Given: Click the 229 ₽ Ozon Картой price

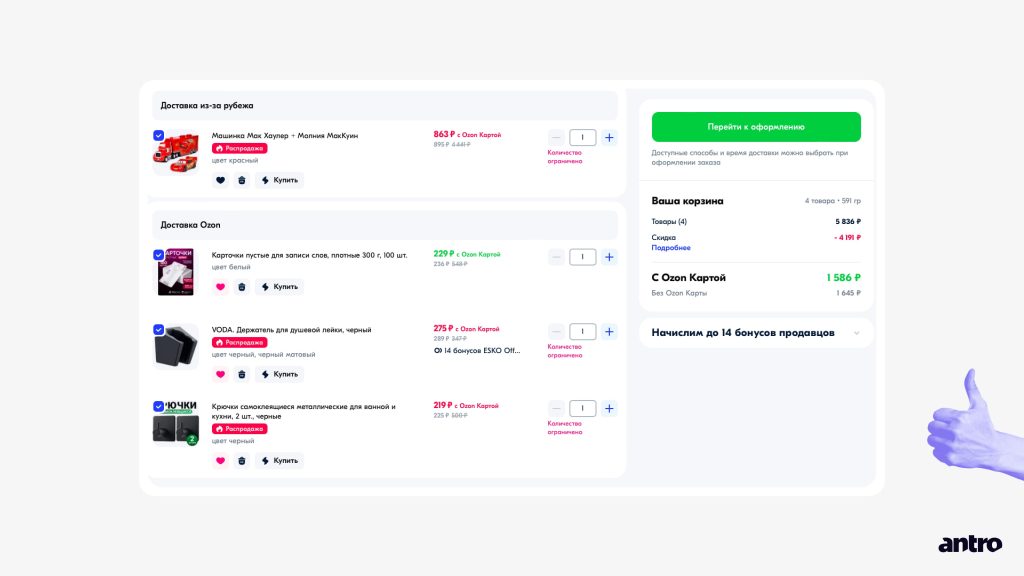Looking at the screenshot, I should 467,254.
